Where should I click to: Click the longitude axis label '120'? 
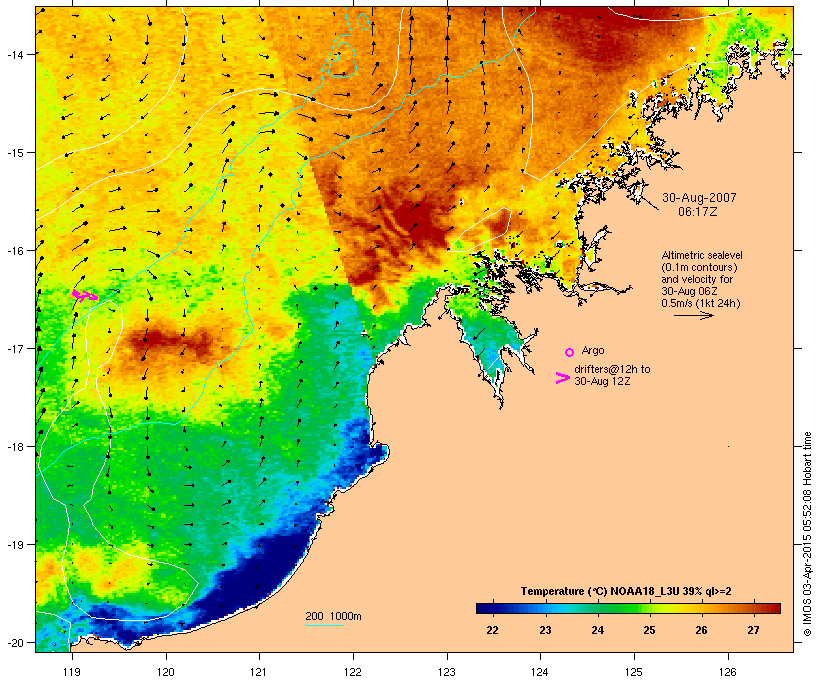click(166, 672)
